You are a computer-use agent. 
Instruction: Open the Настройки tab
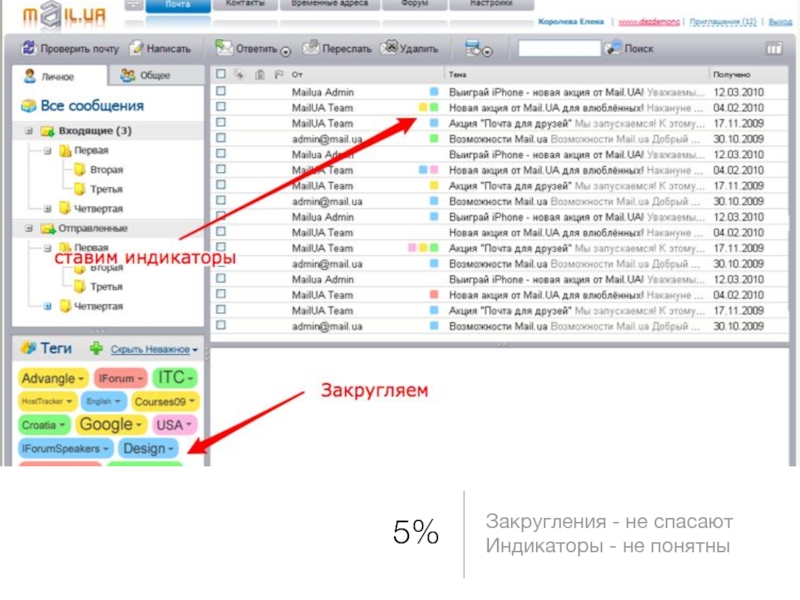(491, 4)
